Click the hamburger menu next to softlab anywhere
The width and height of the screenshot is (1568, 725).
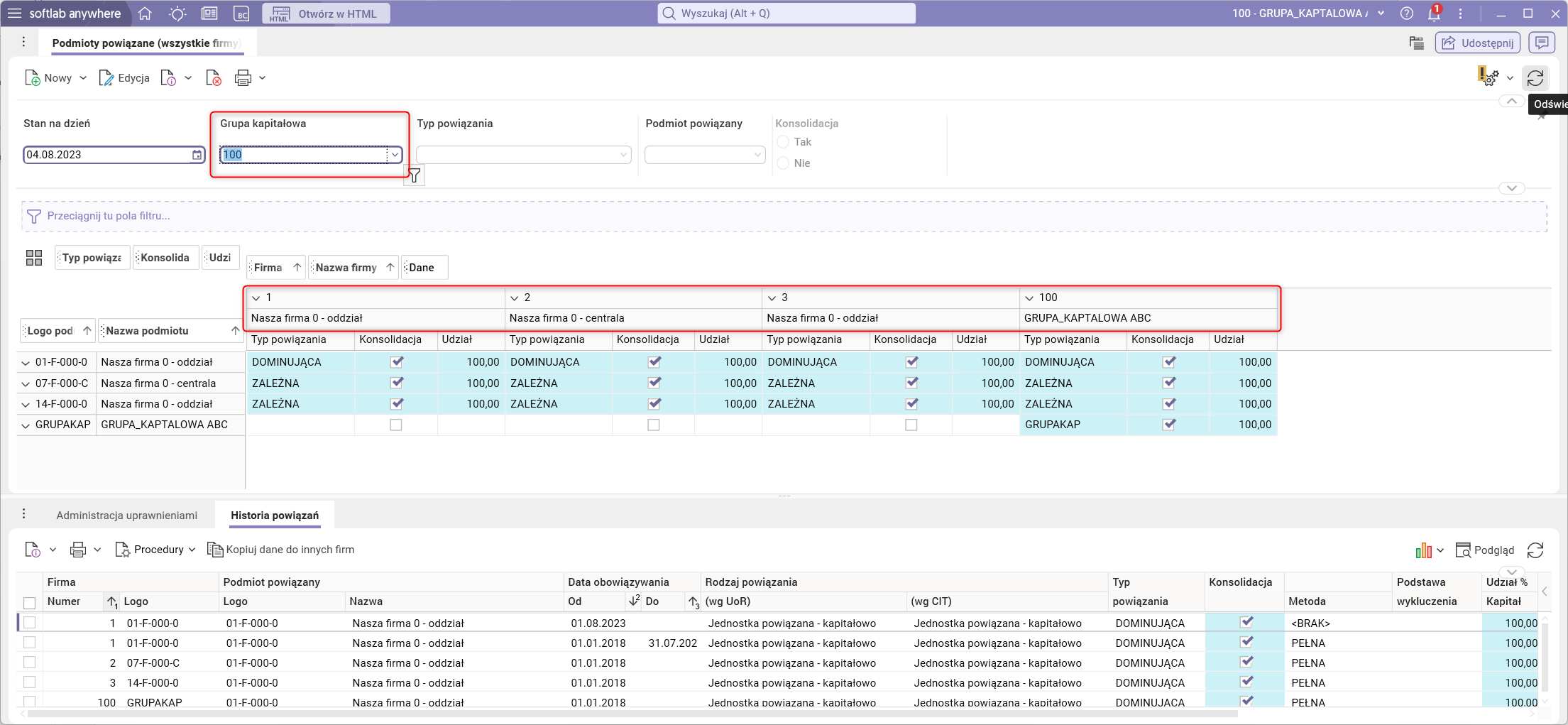[14, 13]
